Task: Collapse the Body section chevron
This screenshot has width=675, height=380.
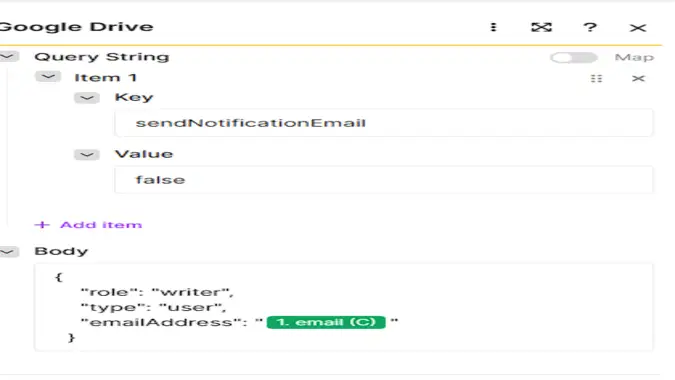Action: (9, 251)
